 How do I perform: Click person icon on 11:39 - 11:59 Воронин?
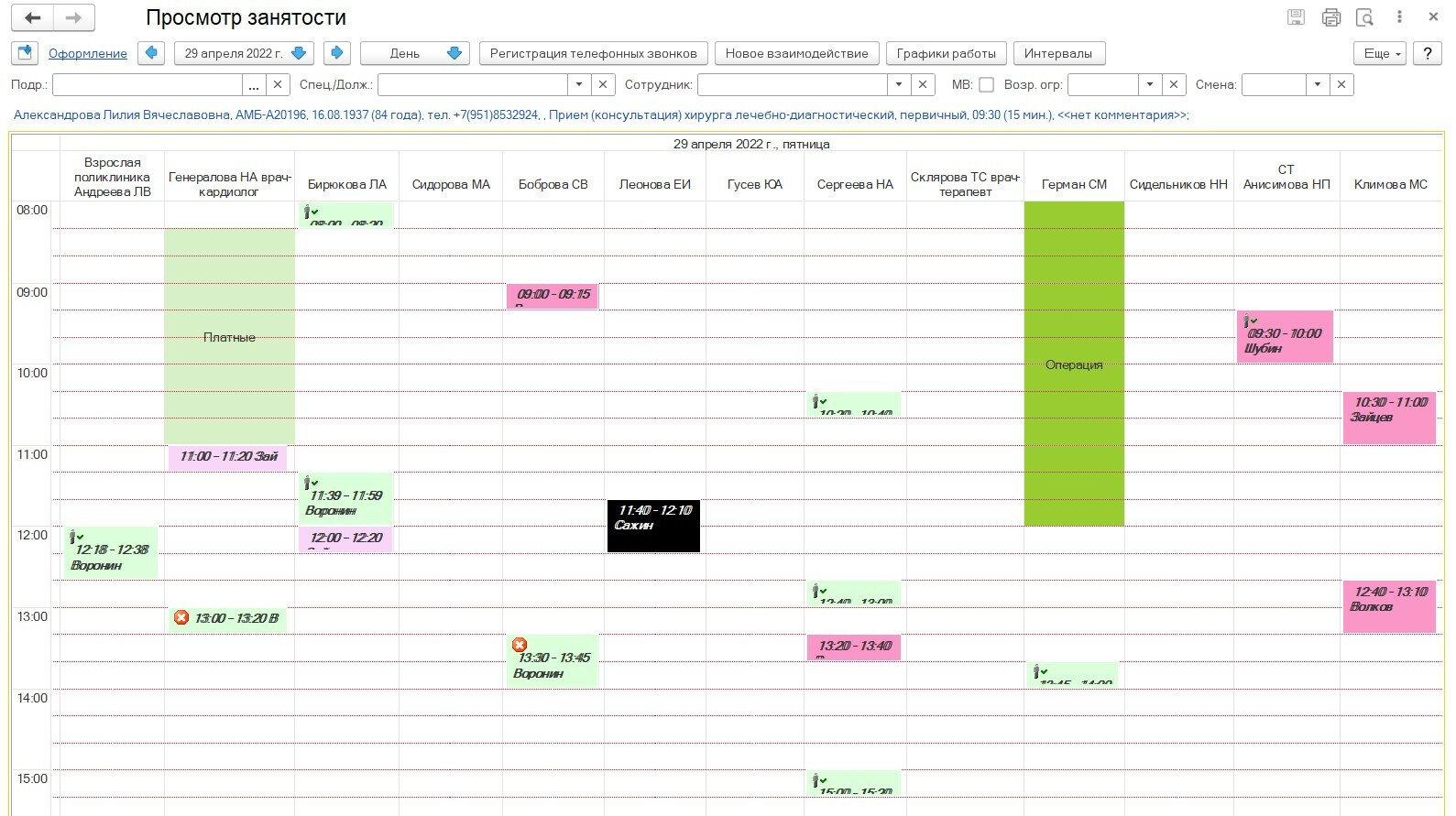(x=311, y=482)
